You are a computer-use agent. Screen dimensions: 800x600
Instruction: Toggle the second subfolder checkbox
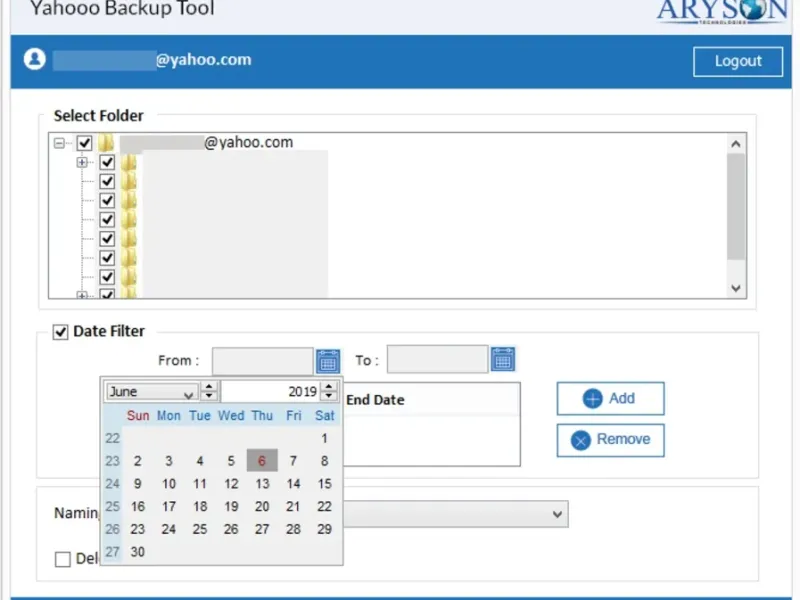pyautogui.click(x=107, y=181)
